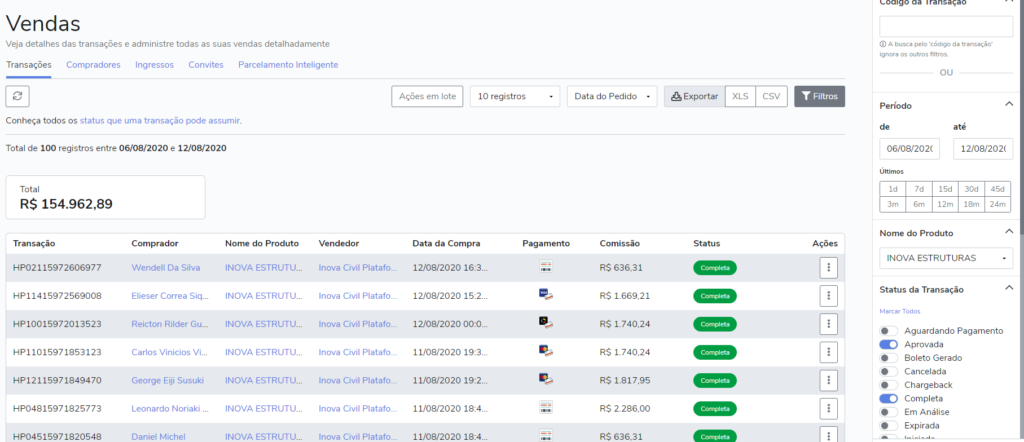The width and height of the screenshot is (1024, 442).
Task: Toggle the Chargeback status filter
Action: coord(889,385)
